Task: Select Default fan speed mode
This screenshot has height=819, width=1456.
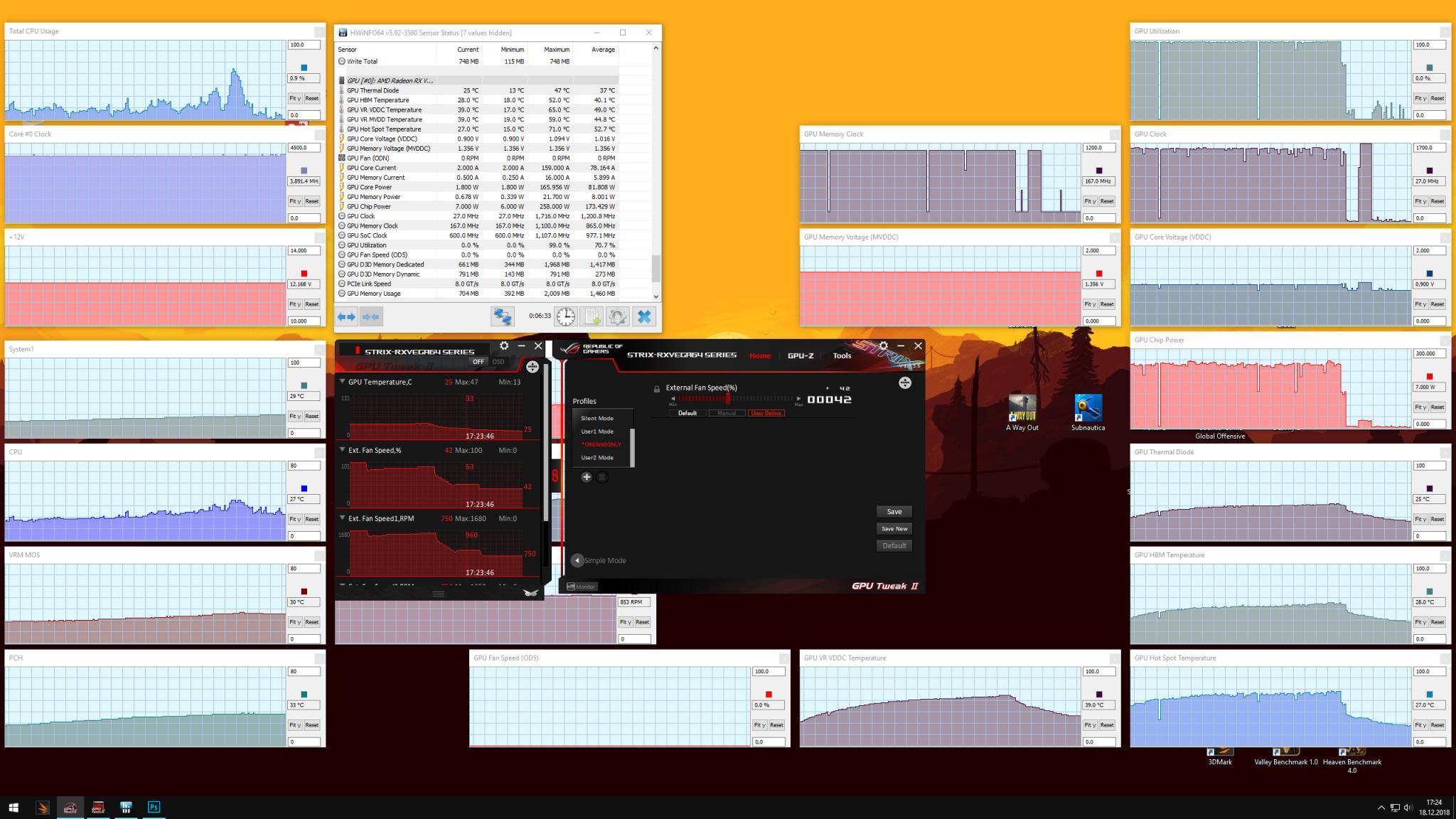Action: coord(687,413)
